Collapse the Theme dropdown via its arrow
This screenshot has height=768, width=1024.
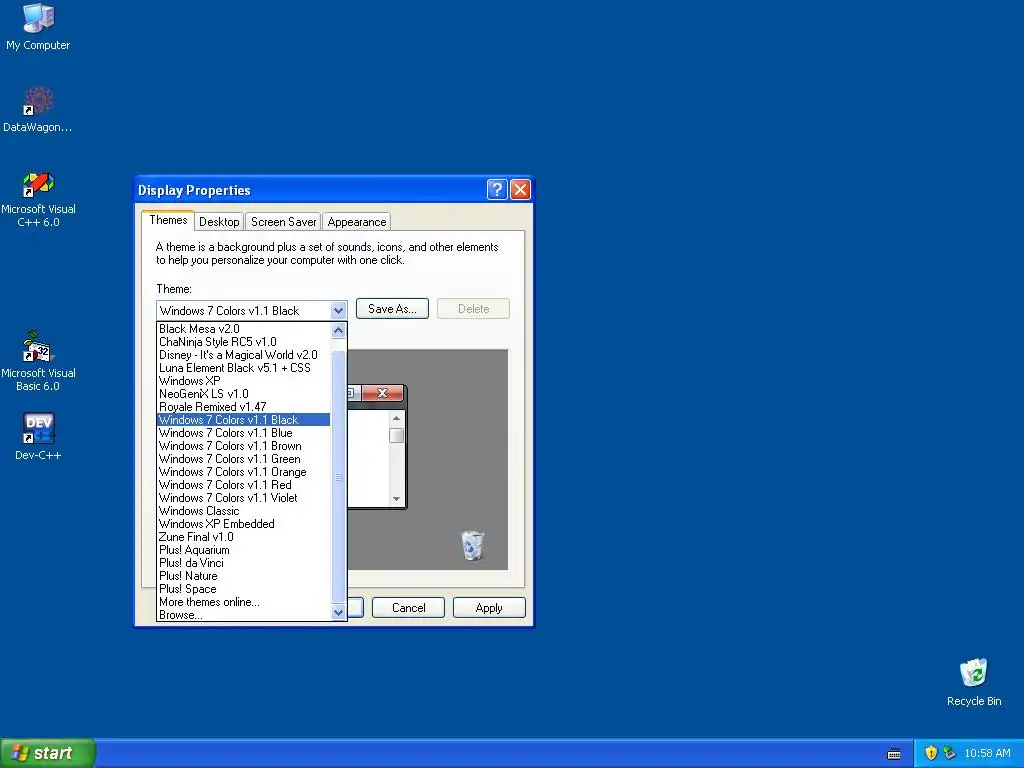click(x=338, y=311)
